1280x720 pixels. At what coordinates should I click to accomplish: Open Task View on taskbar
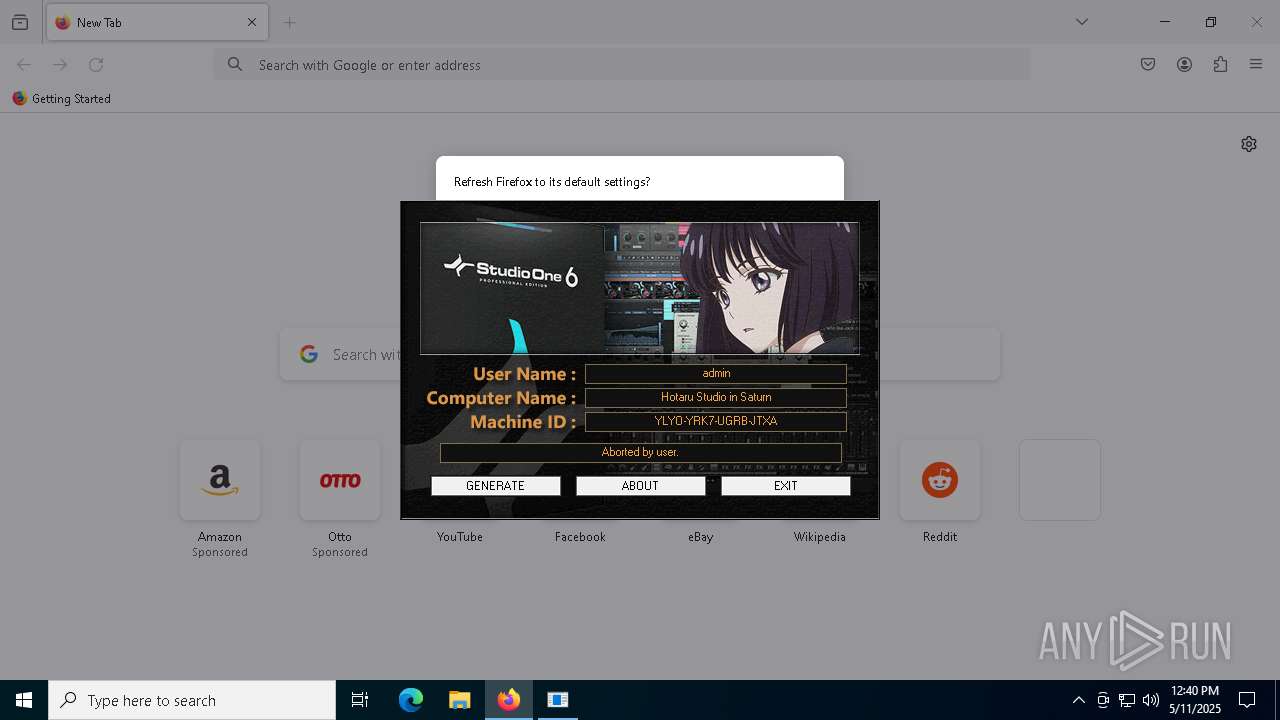[360, 700]
